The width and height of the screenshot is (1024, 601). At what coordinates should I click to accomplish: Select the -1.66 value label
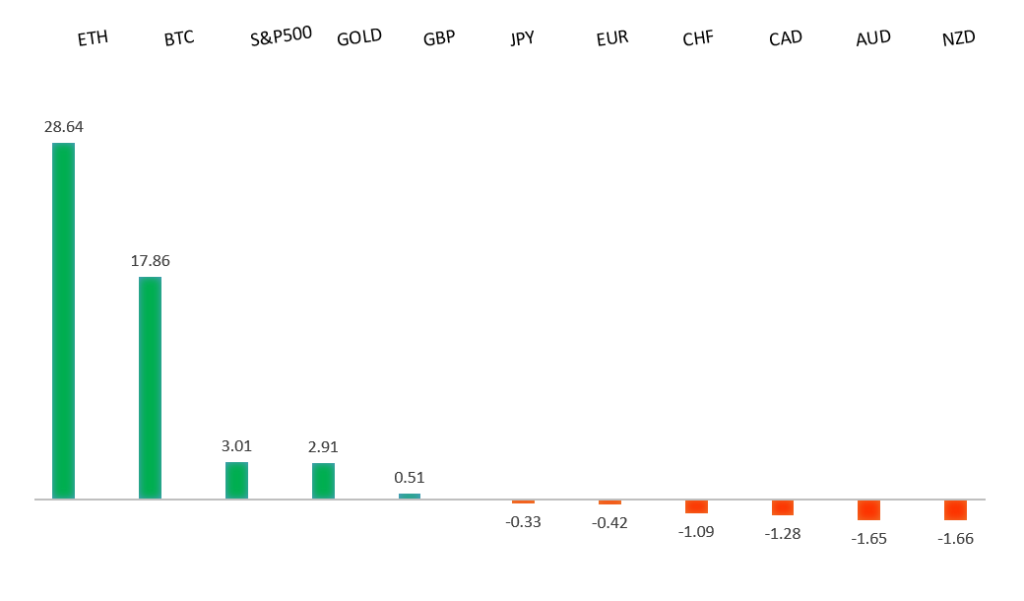pos(955,538)
